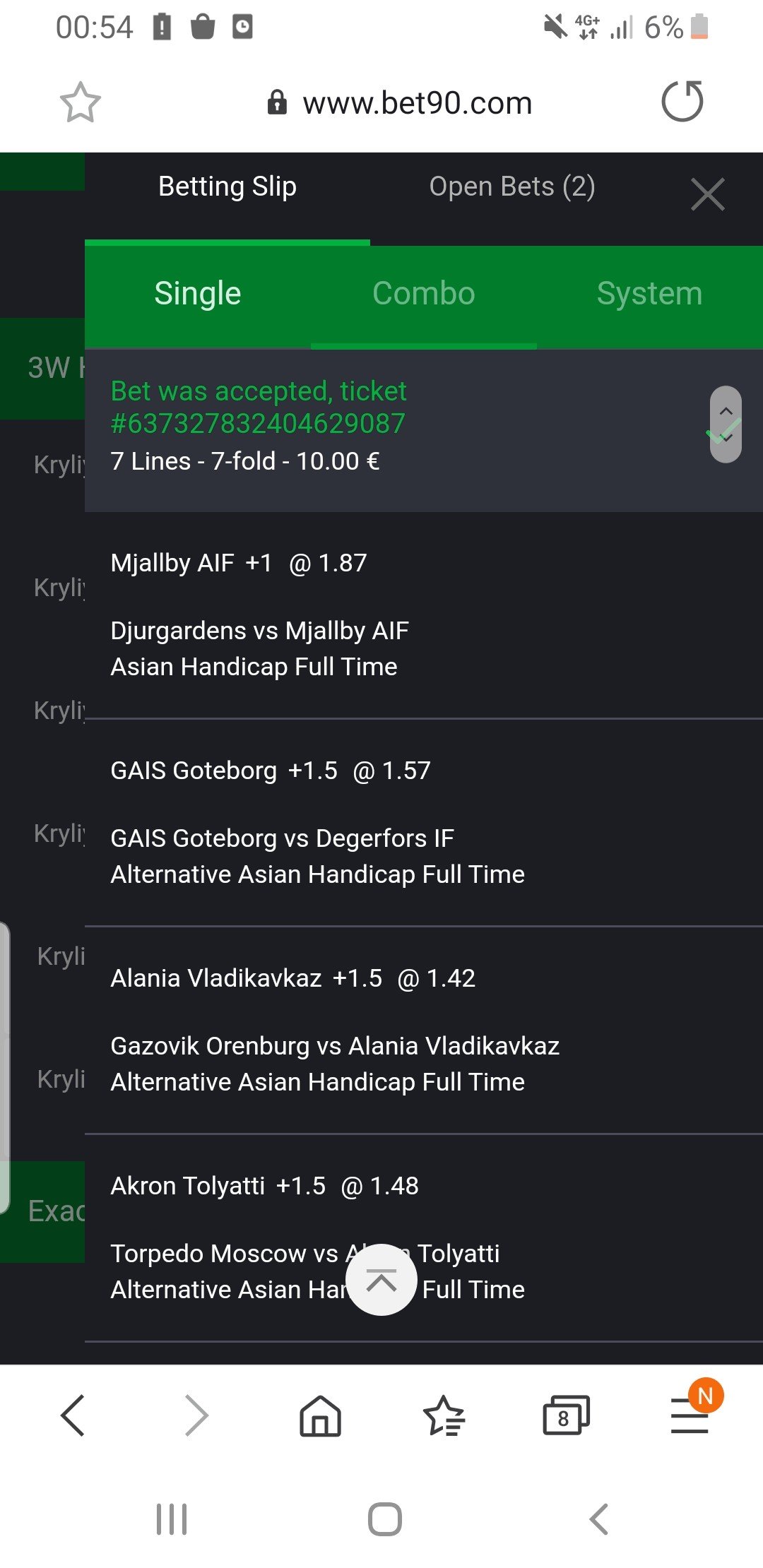
Task: Select the Combo bet type
Action: [x=423, y=293]
